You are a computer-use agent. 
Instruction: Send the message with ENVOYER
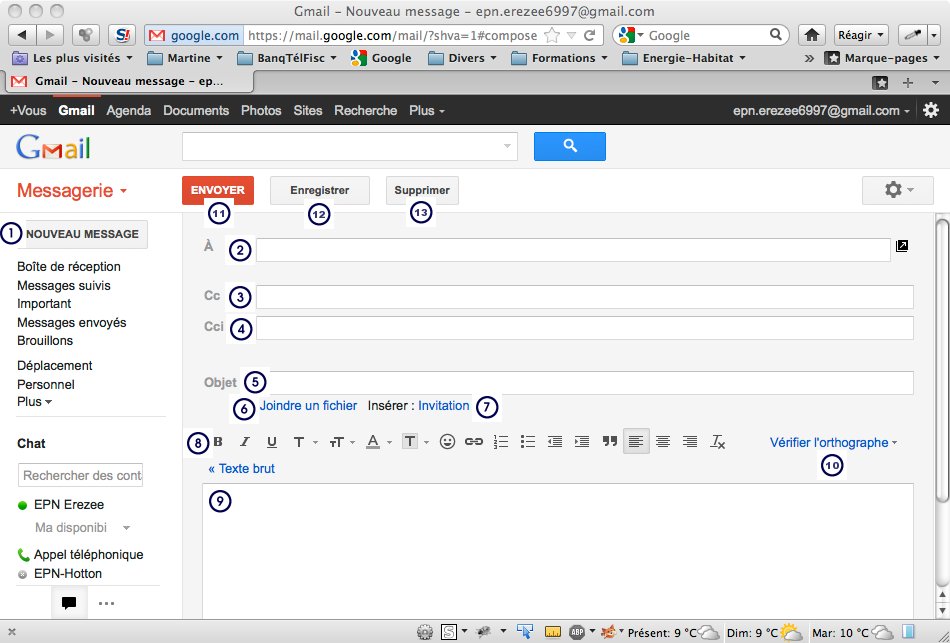click(x=218, y=190)
